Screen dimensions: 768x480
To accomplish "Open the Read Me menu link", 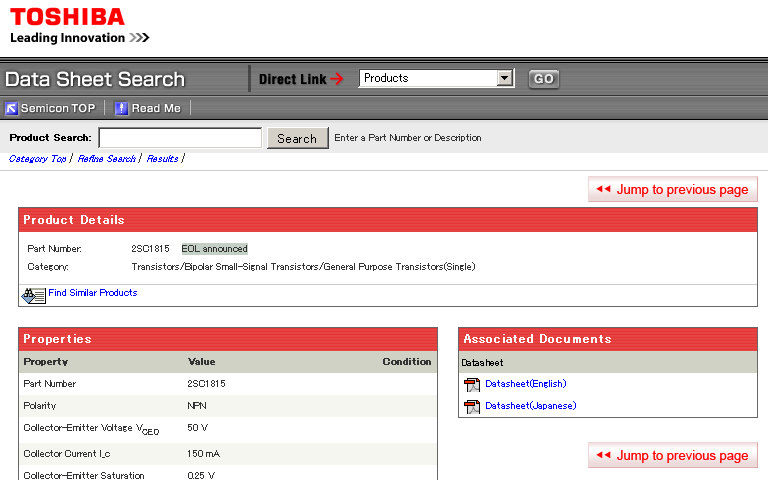I will point(156,108).
